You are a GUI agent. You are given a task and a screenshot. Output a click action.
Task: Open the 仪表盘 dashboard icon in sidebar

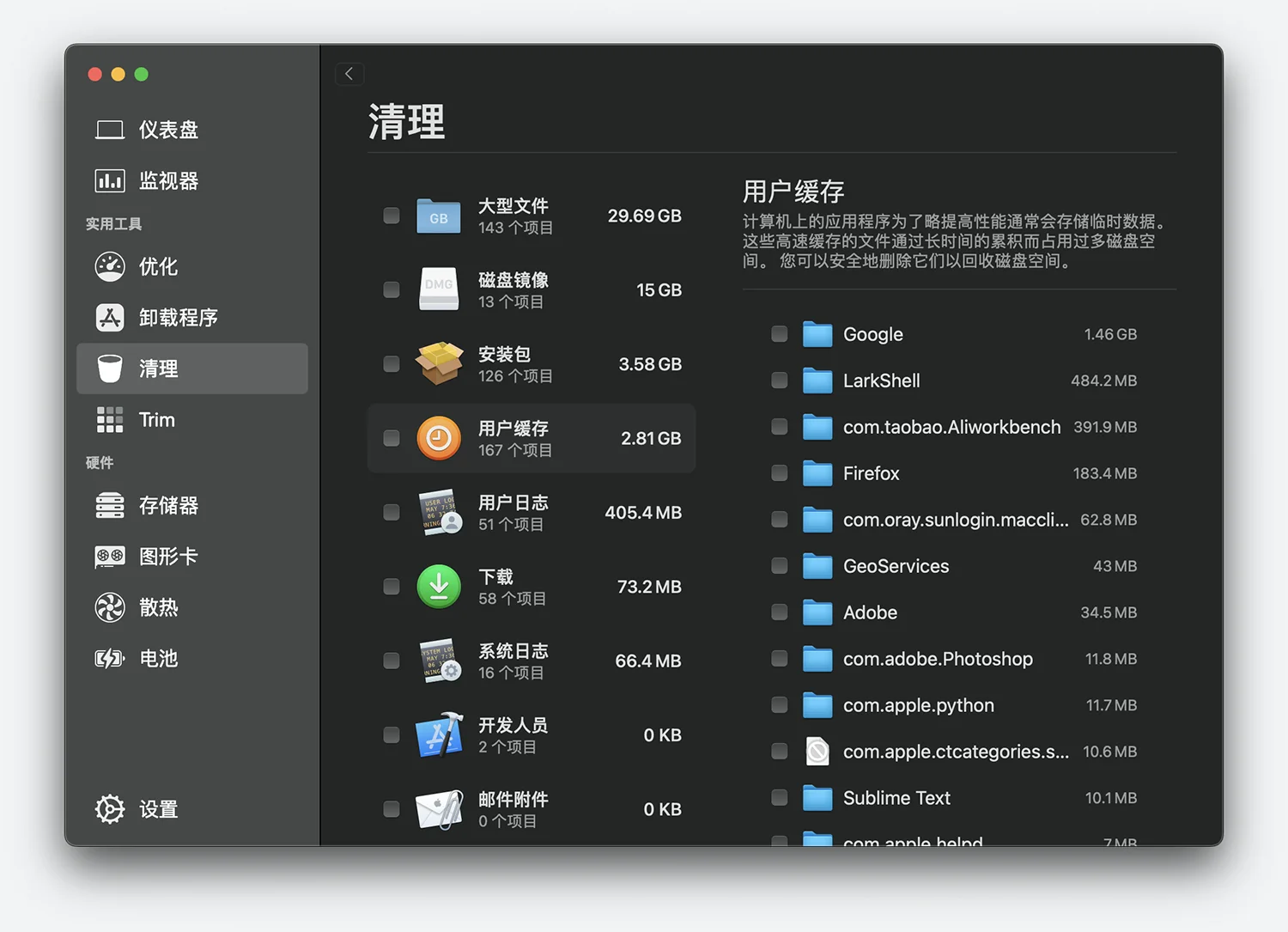tap(110, 130)
